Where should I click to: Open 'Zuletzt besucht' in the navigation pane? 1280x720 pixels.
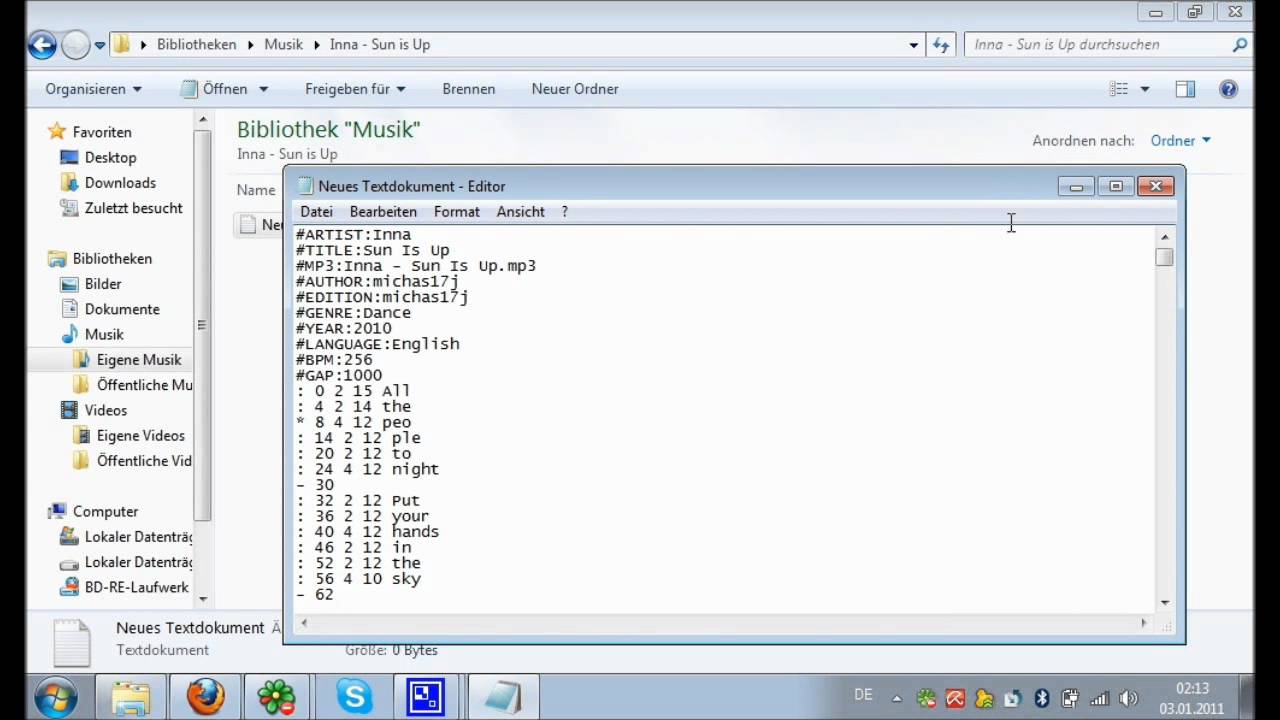(x=133, y=208)
